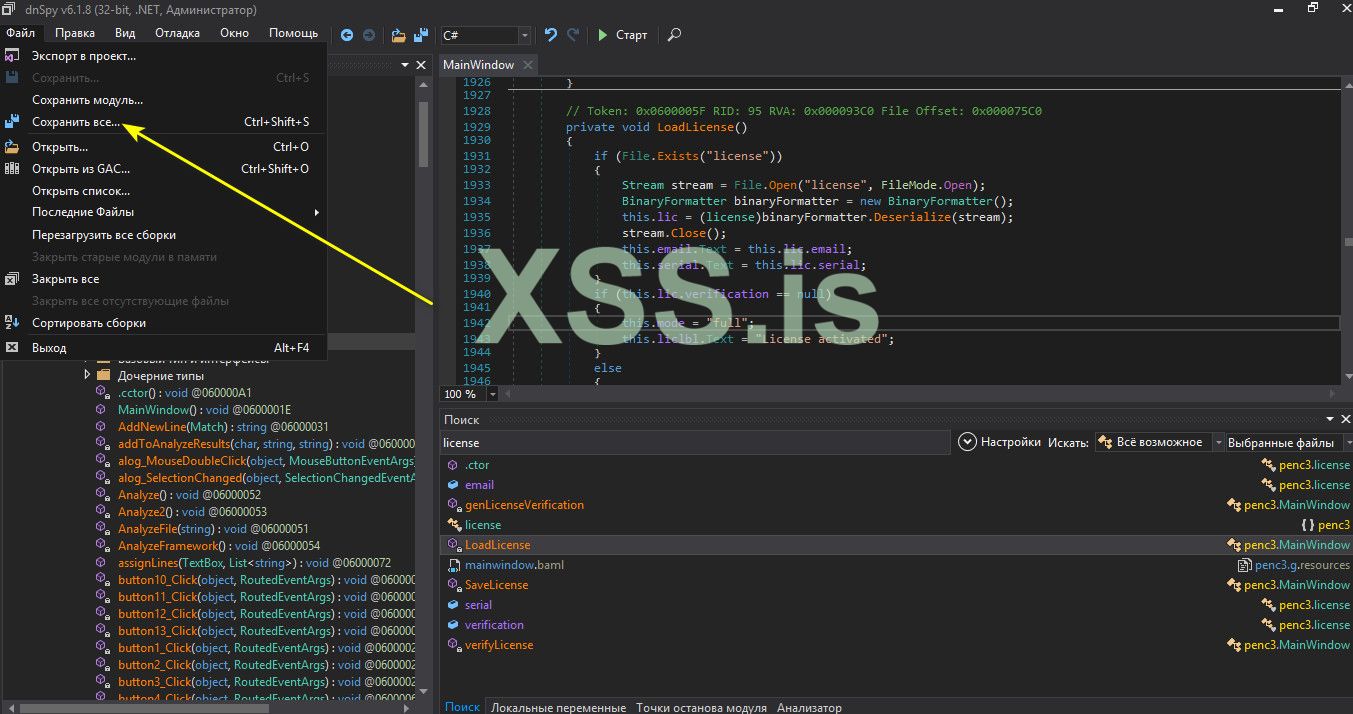Close the MainWindow tab

527,65
